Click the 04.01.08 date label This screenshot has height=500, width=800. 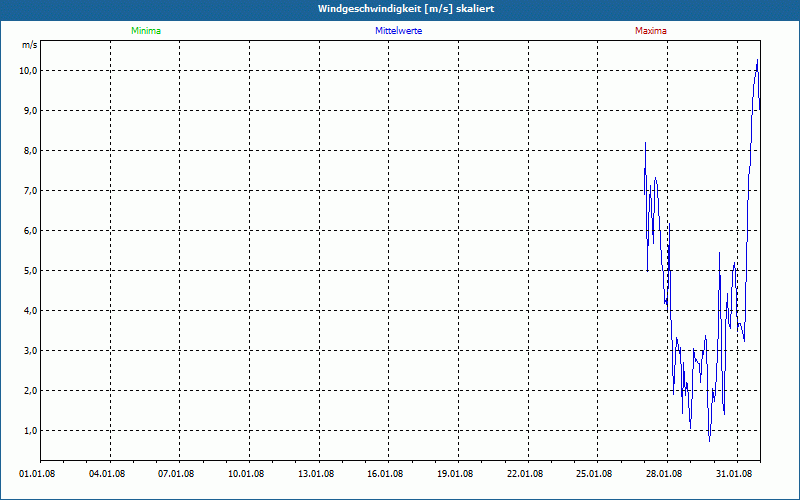pos(107,473)
